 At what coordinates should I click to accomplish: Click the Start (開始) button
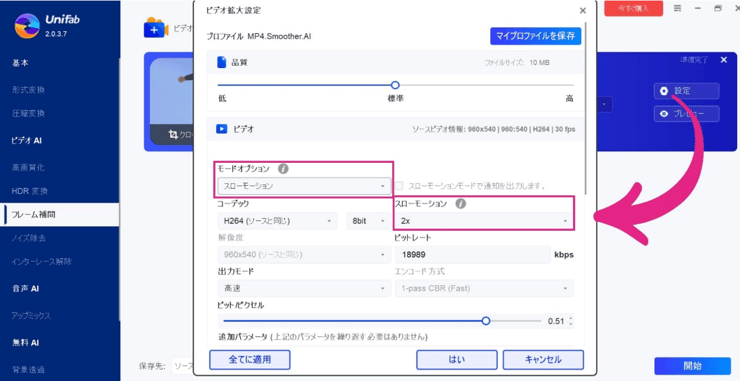[x=692, y=366]
